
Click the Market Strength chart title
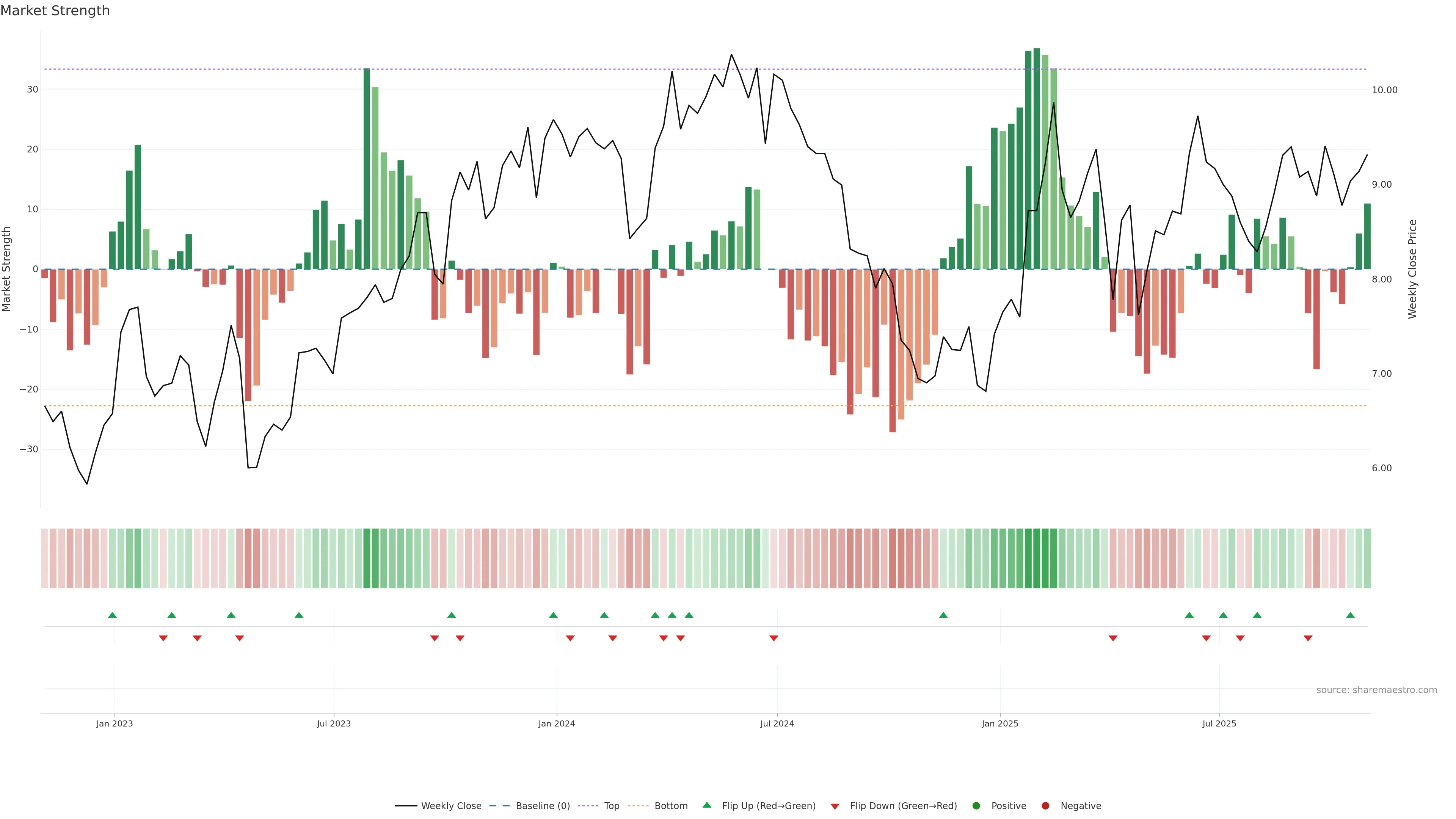pyautogui.click(x=55, y=11)
